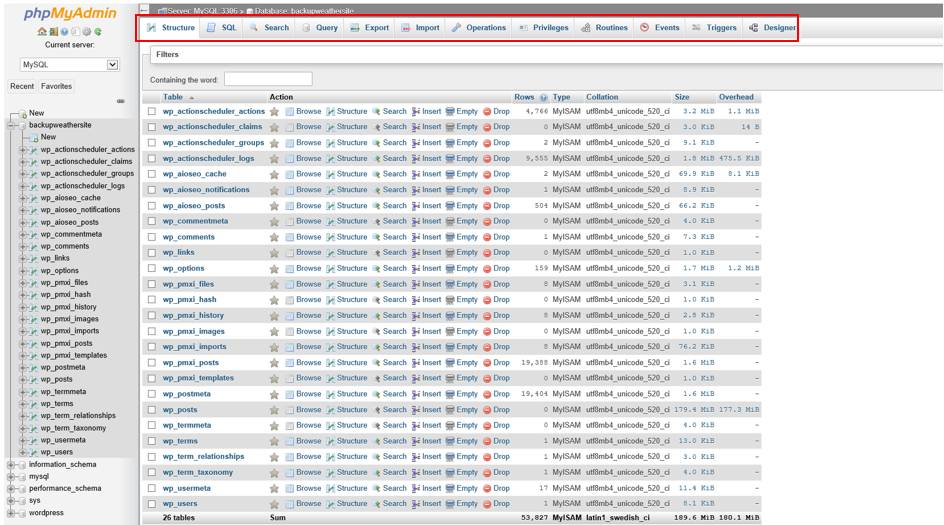944x525 pixels.
Task: Favorite star for wp_actionscheduler_actions
Action: point(274,111)
